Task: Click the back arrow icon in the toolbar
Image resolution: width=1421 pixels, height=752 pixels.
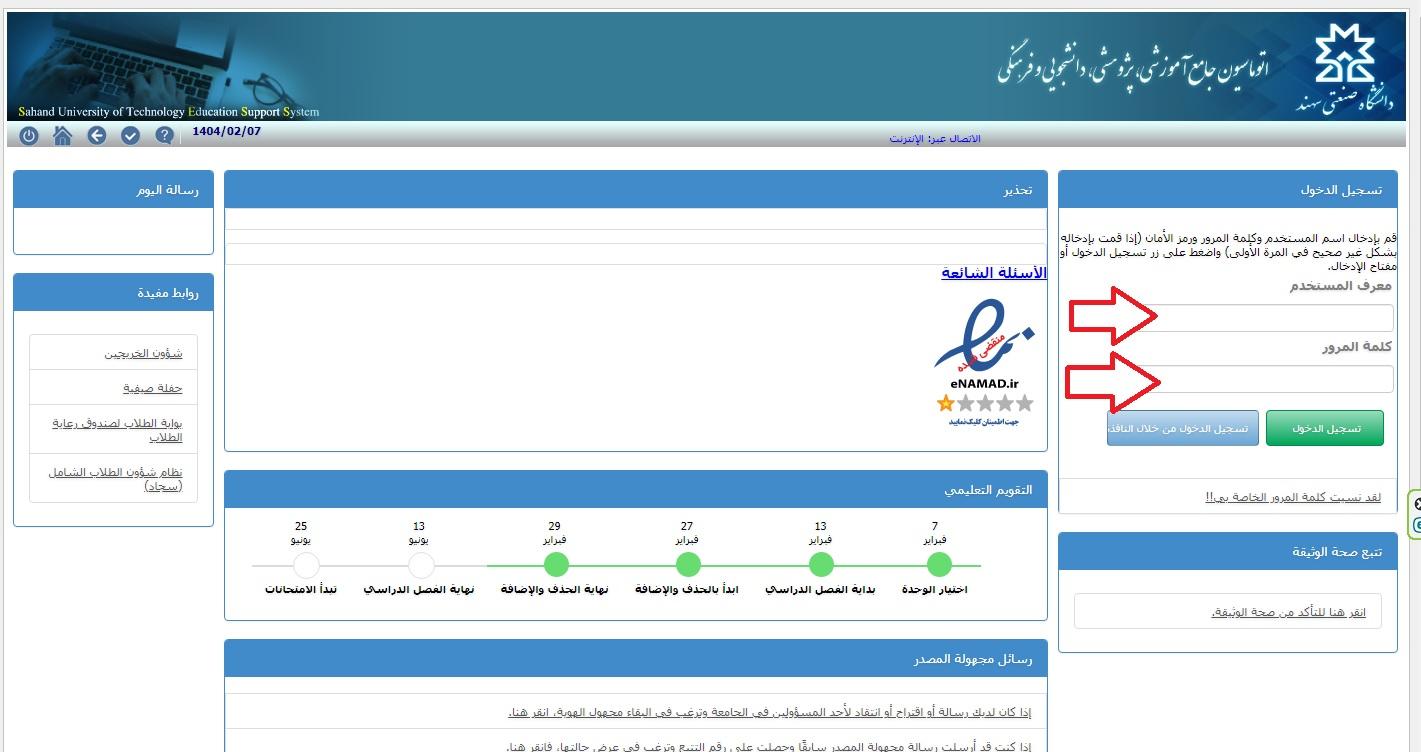Action: (97, 136)
